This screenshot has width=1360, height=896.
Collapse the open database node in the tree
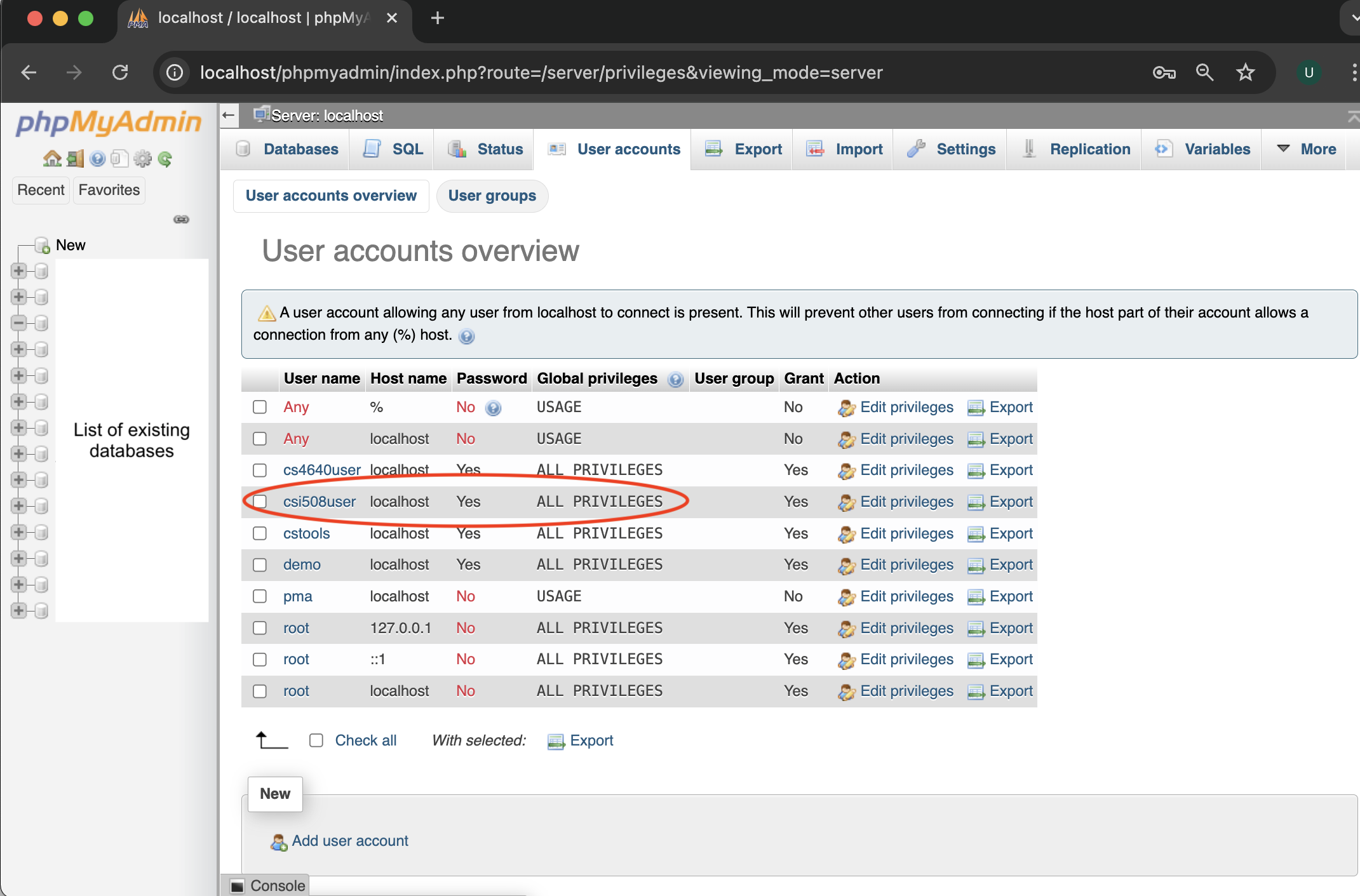(18, 323)
